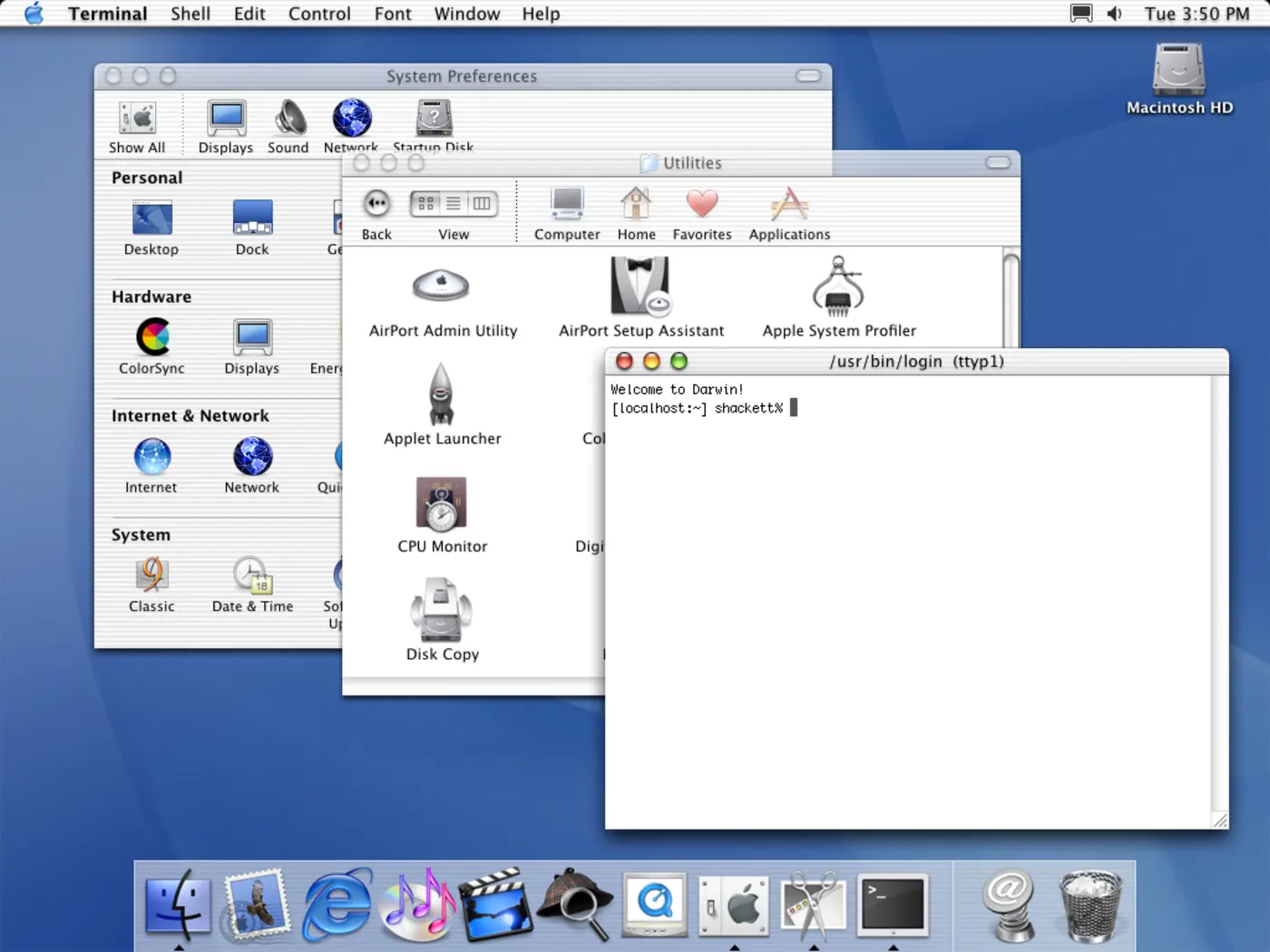Image resolution: width=1270 pixels, height=952 pixels.
Task: Open CPU Monitor
Action: point(442,504)
